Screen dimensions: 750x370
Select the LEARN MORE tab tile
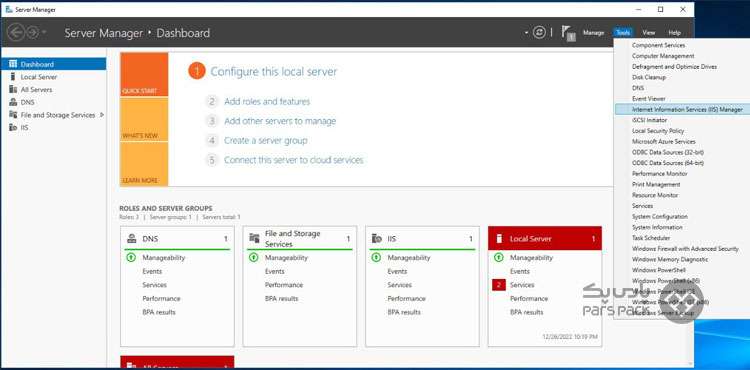144,164
